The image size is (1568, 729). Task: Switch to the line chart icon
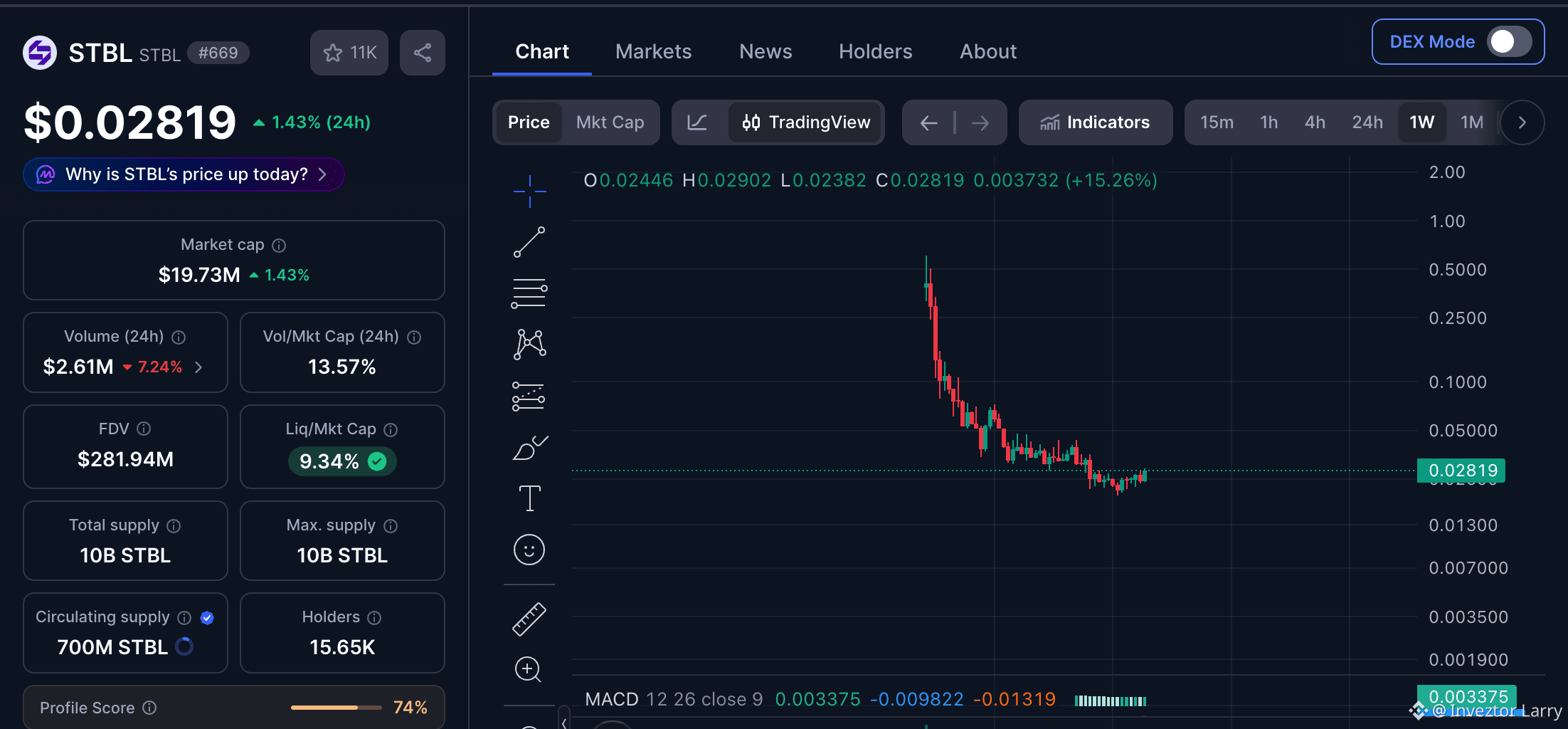pyautogui.click(x=698, y=122)
